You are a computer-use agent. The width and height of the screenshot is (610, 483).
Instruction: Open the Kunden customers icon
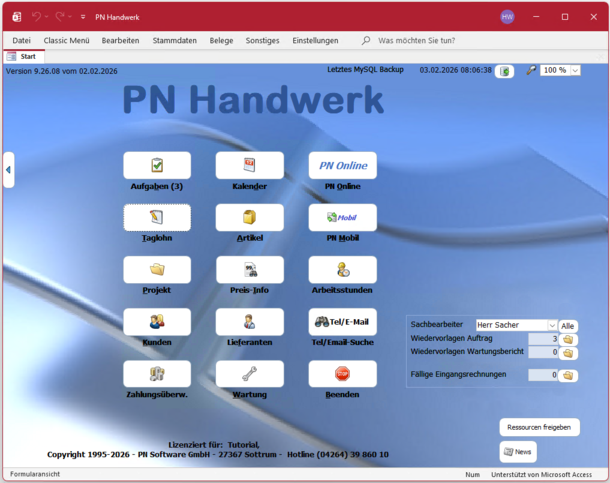(157, 322)
